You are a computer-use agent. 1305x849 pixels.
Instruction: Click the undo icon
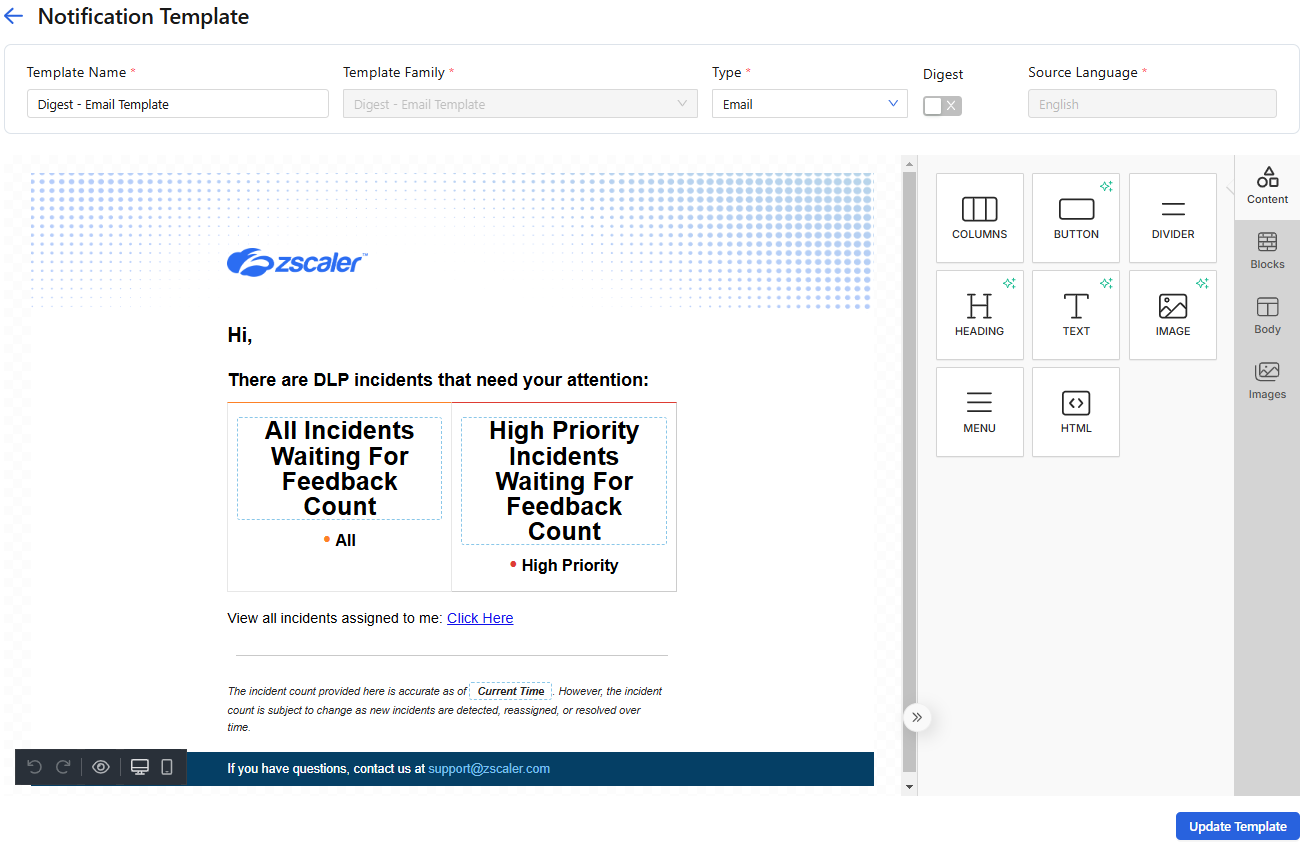[x=35, y=766]
